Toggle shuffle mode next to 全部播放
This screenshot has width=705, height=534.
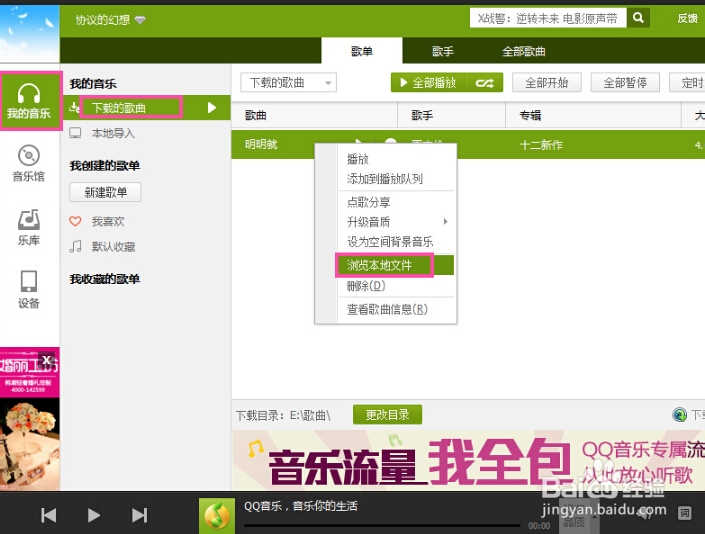coord(484,83)
